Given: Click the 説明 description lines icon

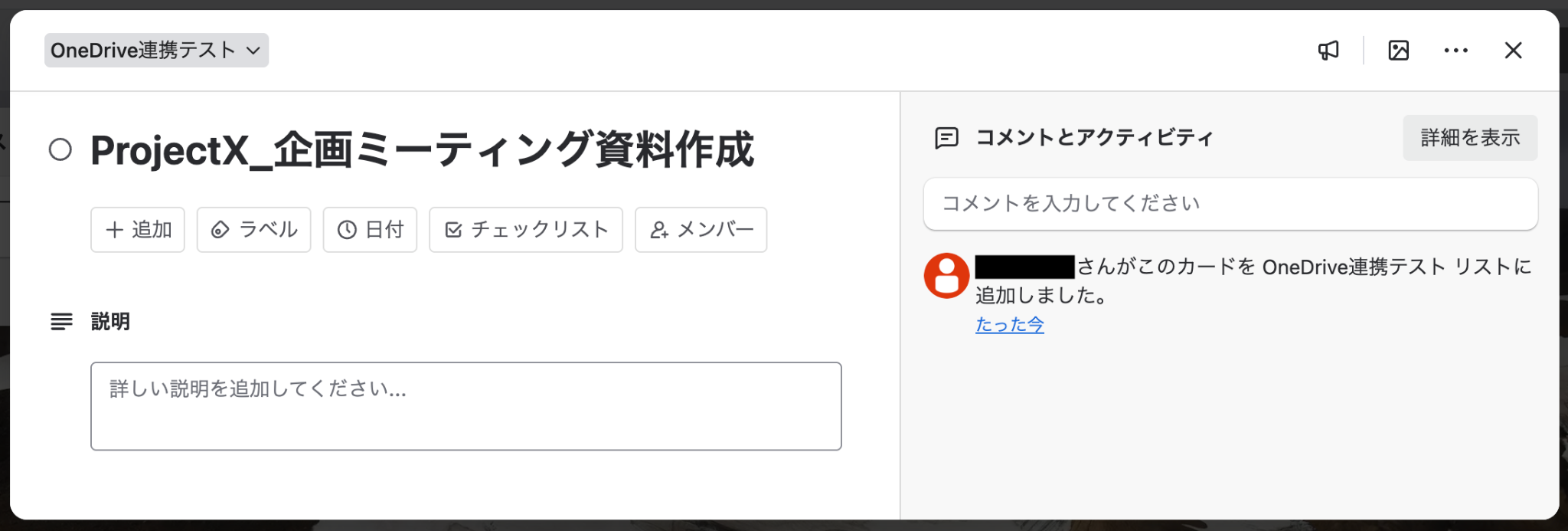Looking at the screenshot, I should pos(61,322).
